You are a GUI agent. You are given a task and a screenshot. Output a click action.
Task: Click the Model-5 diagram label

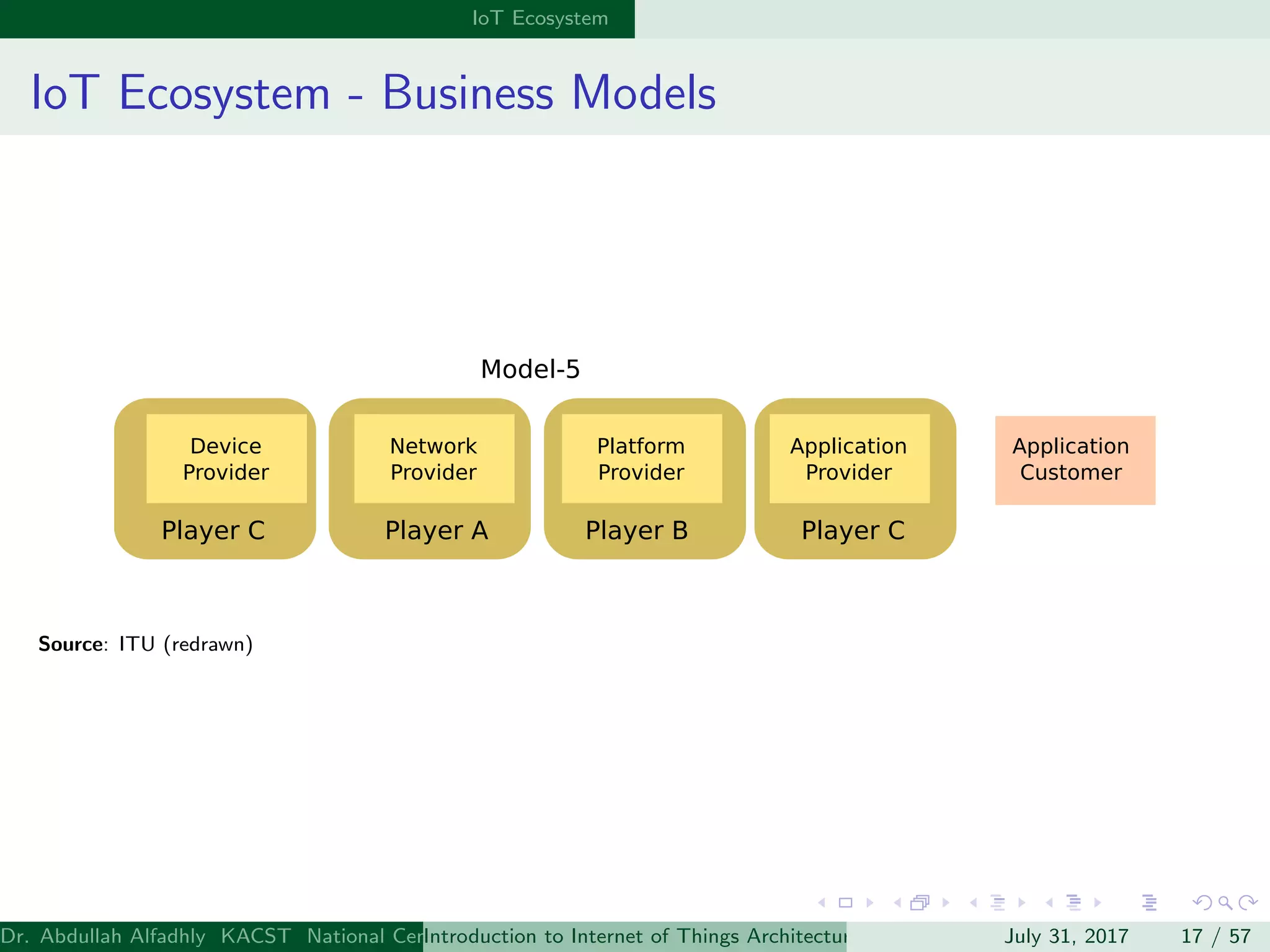(x=530, y=369)
